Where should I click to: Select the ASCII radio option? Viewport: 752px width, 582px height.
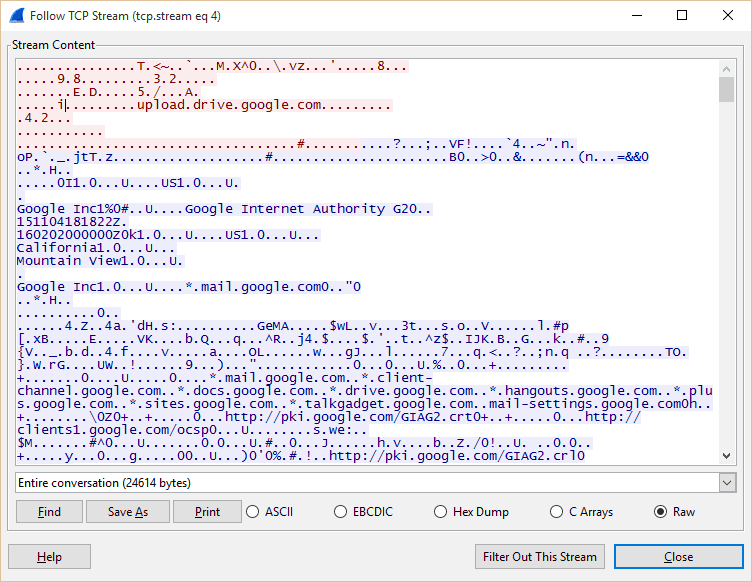click(x=254, y=512)
